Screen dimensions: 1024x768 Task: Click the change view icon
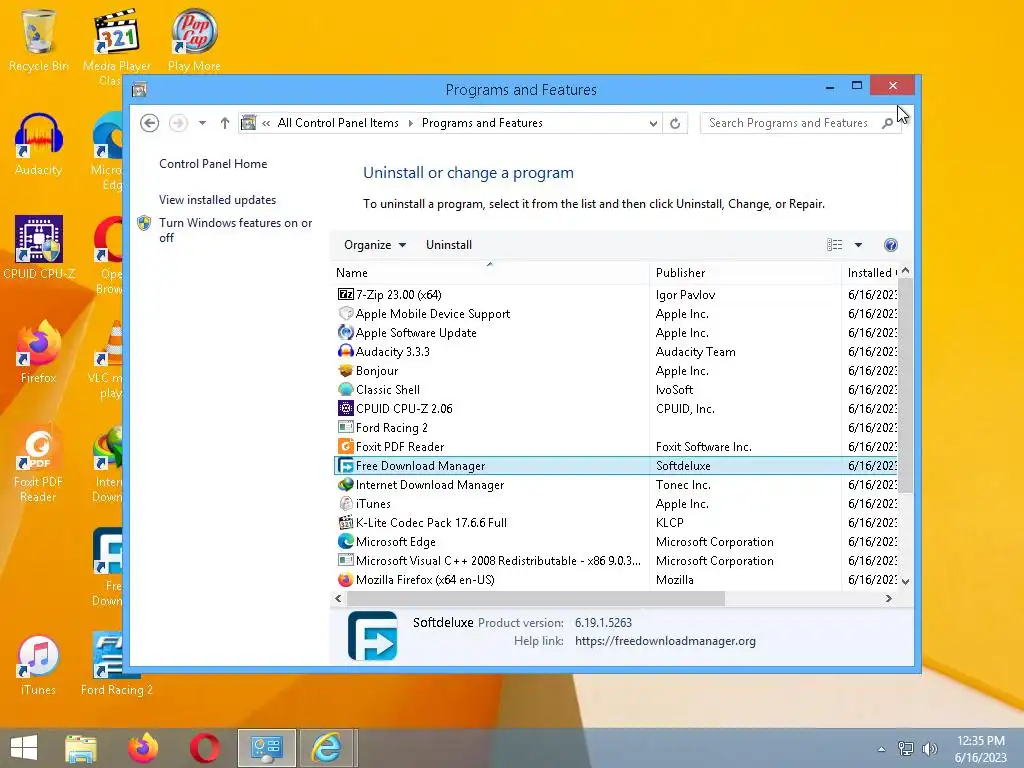pyautogui.click(x=835, y=245)
